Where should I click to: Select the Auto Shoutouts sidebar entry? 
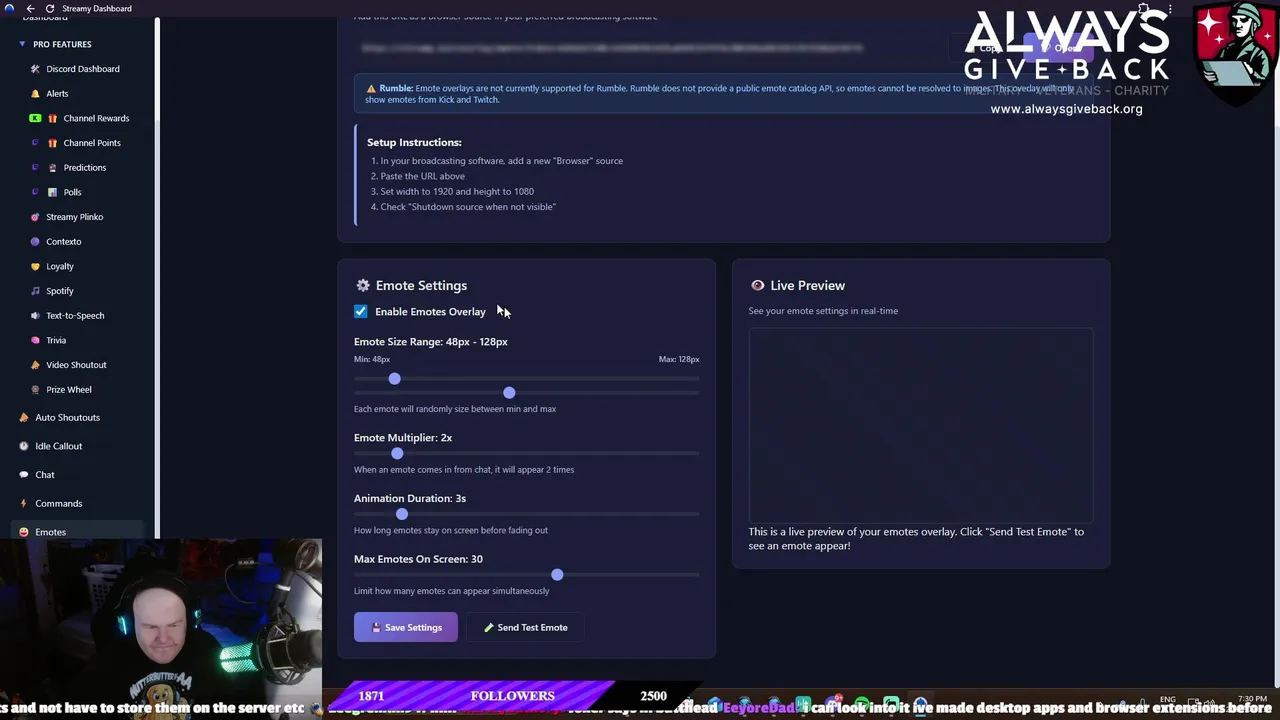click(x=67, y=417)
